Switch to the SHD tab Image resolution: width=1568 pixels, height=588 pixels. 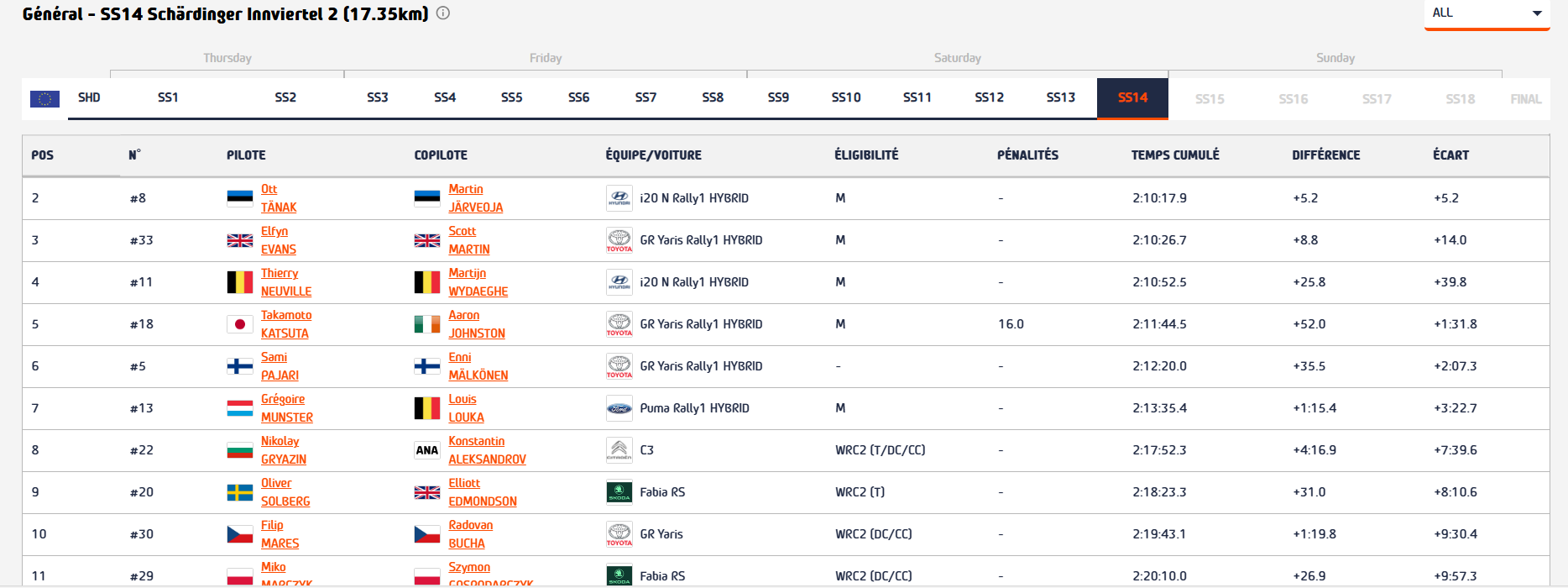pyautogui.click(x=89, y=97)
